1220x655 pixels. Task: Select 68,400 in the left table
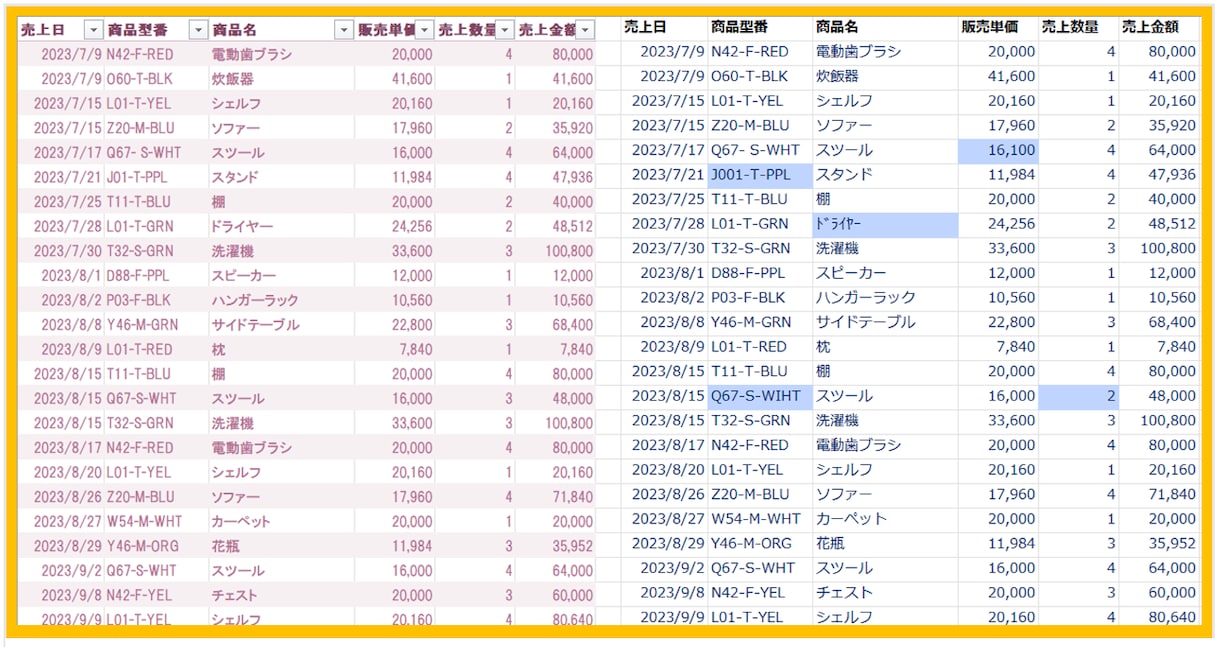tap(572, 325)
